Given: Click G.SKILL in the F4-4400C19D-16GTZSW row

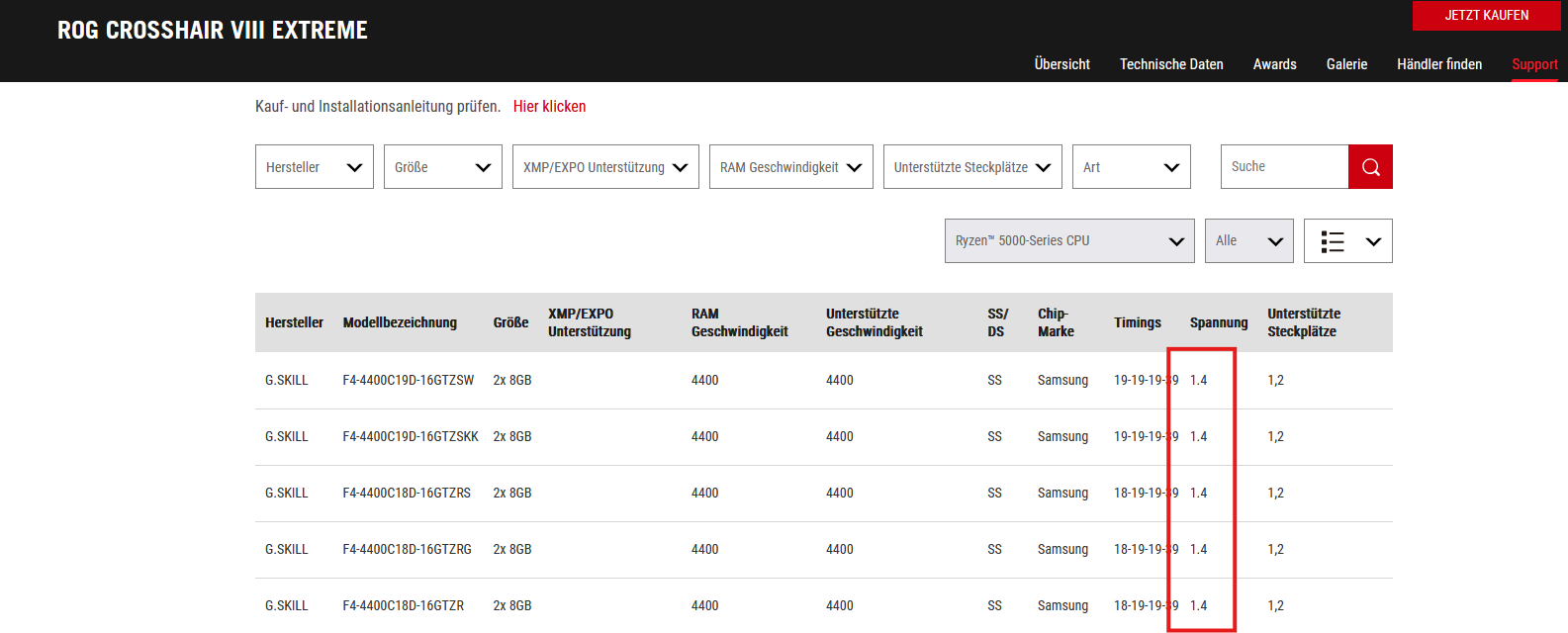Looking at the screenshot, I should tap(287, 380).
